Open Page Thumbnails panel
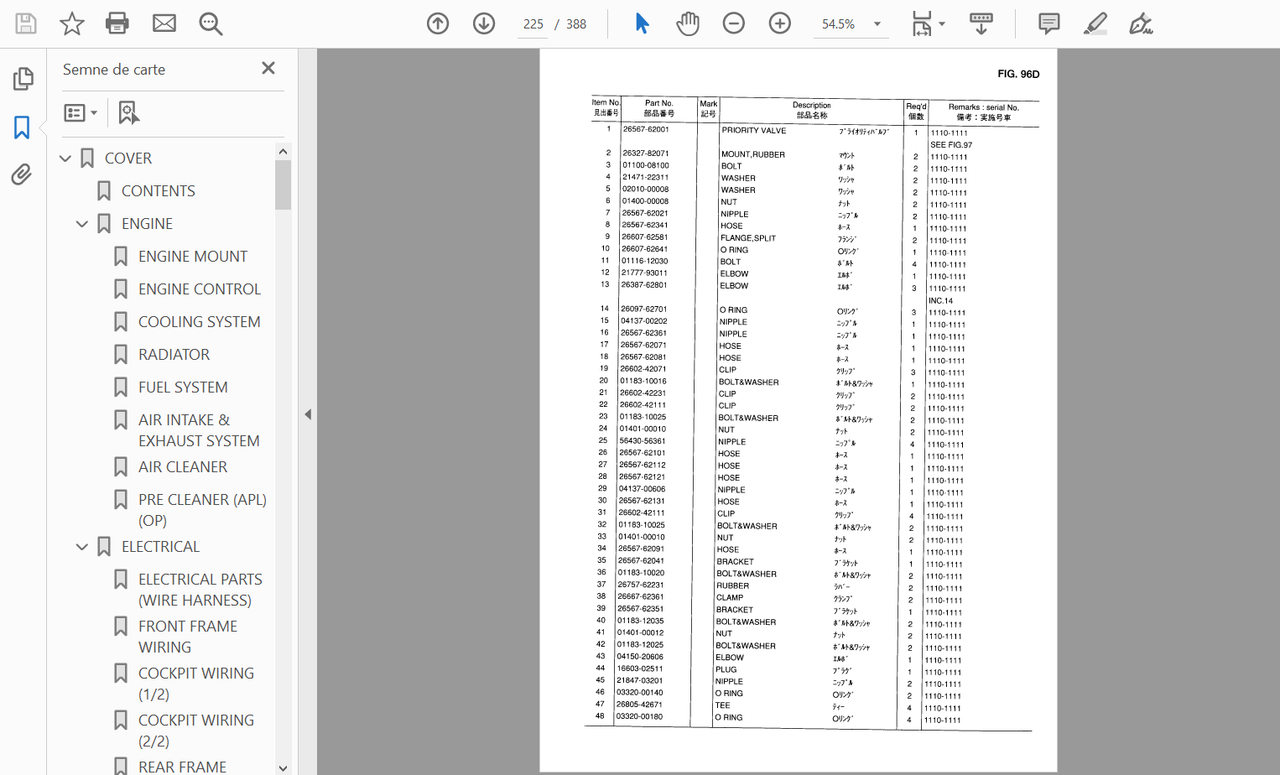This screenshot has height=775, width=1280. pyautogui.click(x=22, y=79)
